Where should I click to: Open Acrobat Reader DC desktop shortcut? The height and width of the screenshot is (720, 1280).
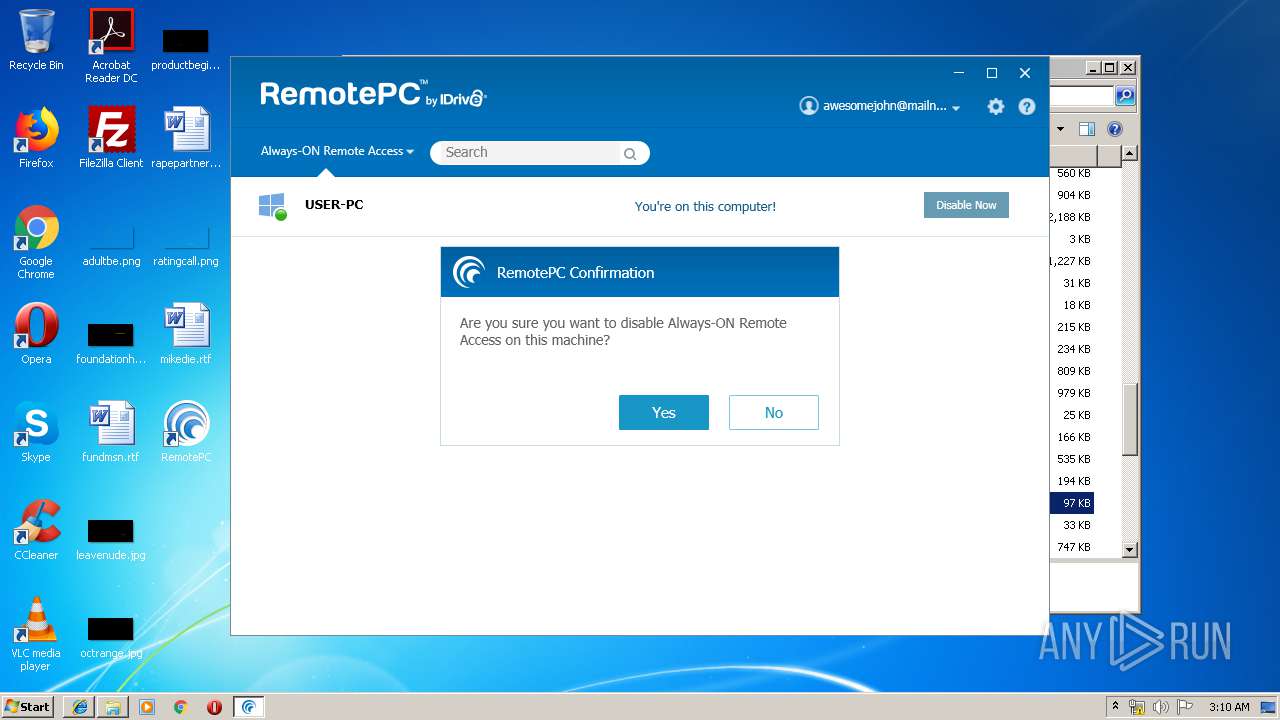pyautogui.click(x=111, y=46)
